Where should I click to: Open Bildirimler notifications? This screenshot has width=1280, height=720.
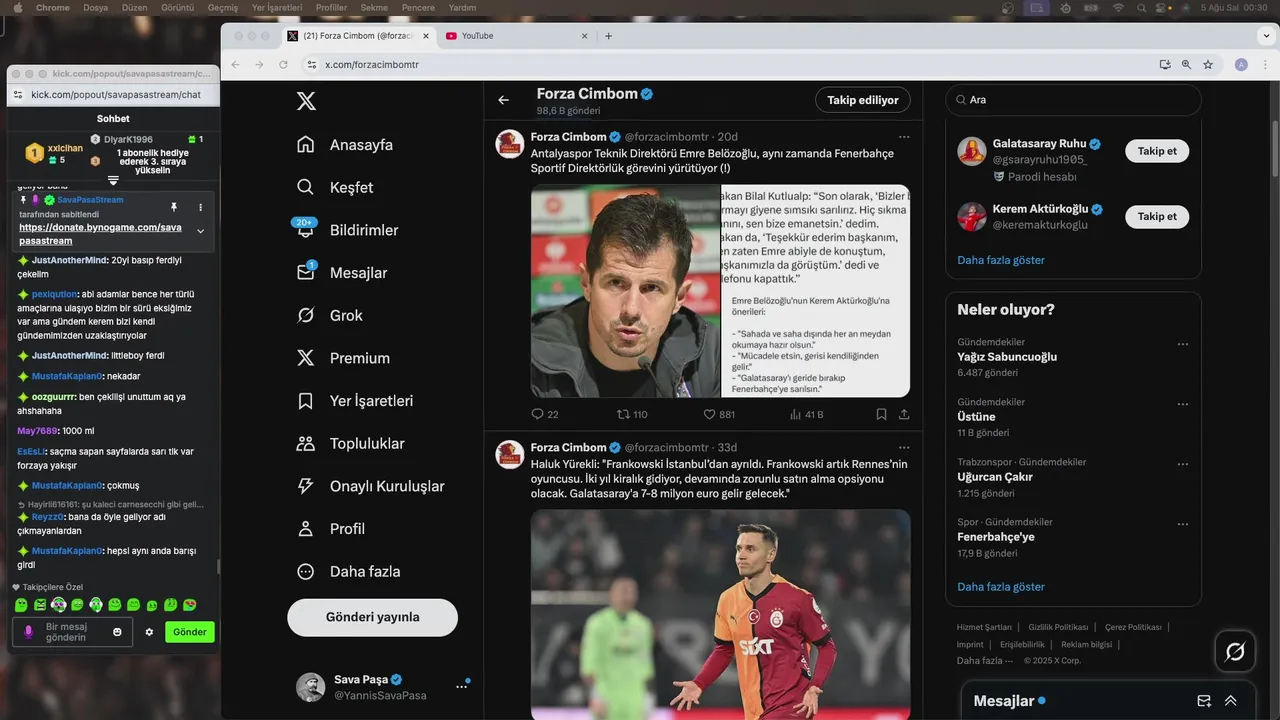tap(347, 230)
